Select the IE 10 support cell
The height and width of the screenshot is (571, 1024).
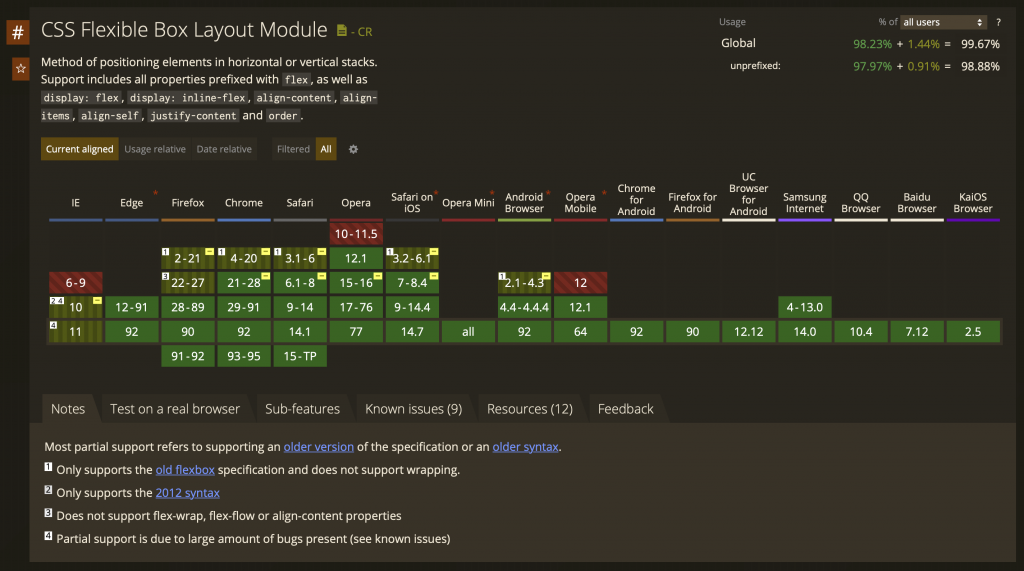76,307
